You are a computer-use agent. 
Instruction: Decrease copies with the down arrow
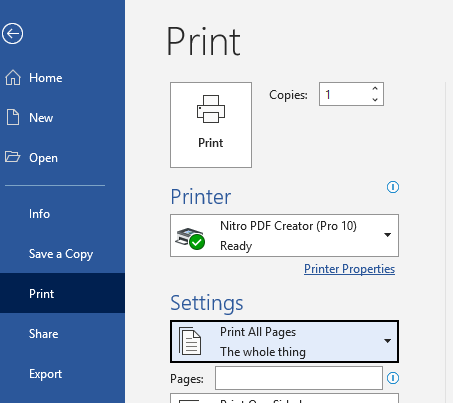click(375, 100)
